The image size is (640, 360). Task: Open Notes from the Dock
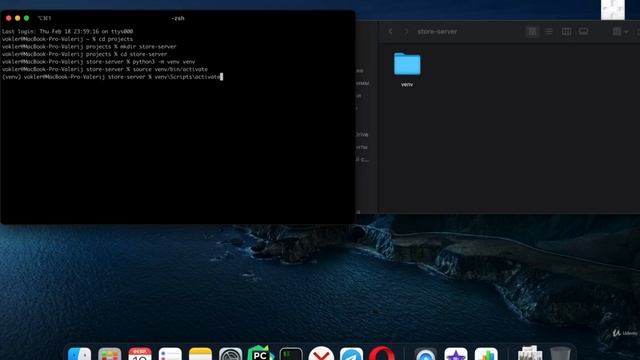[x=200, y=353]
